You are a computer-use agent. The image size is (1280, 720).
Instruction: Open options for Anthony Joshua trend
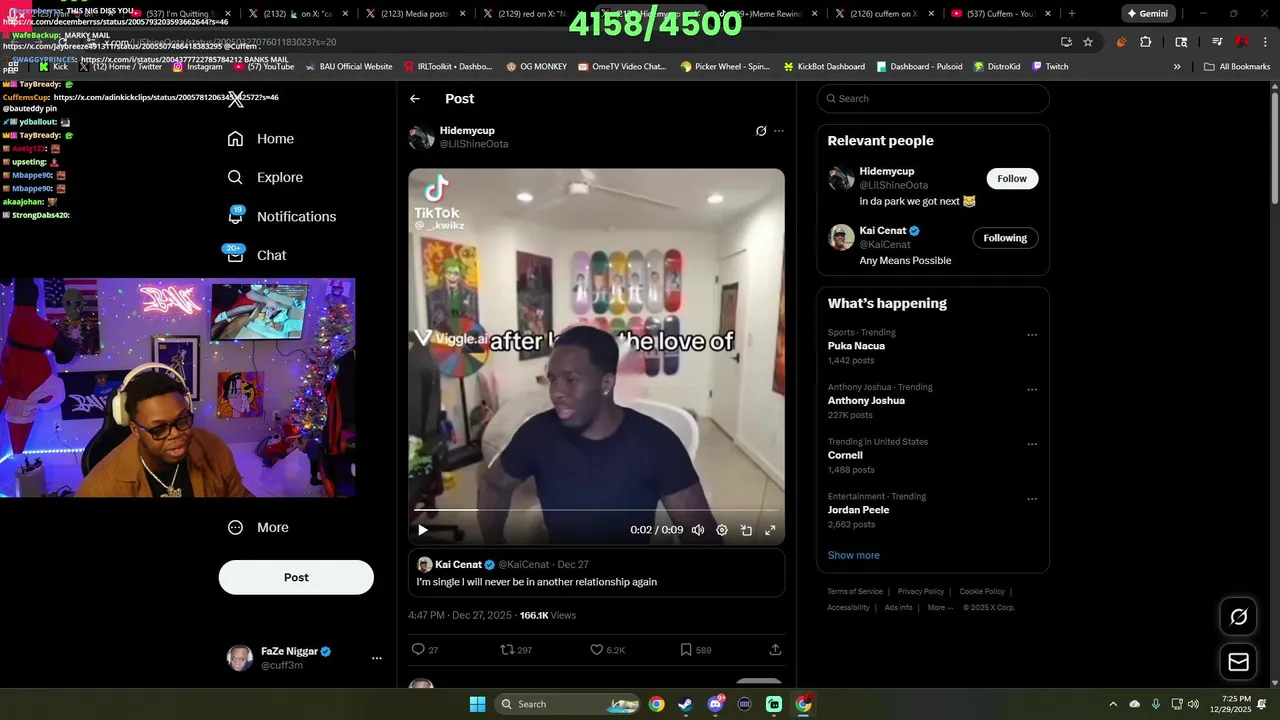click(x=1032, y=390)
